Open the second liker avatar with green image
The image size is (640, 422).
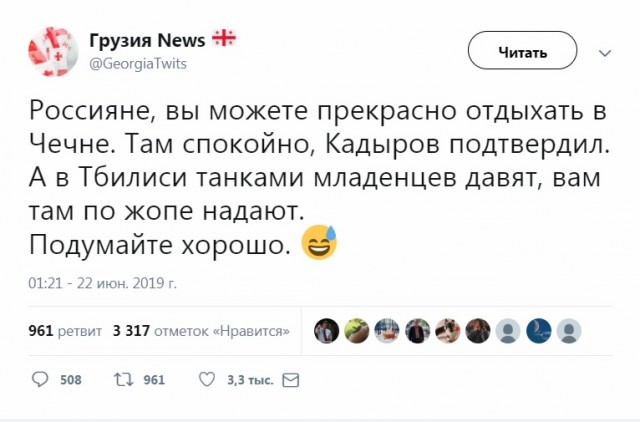[357, 331]
